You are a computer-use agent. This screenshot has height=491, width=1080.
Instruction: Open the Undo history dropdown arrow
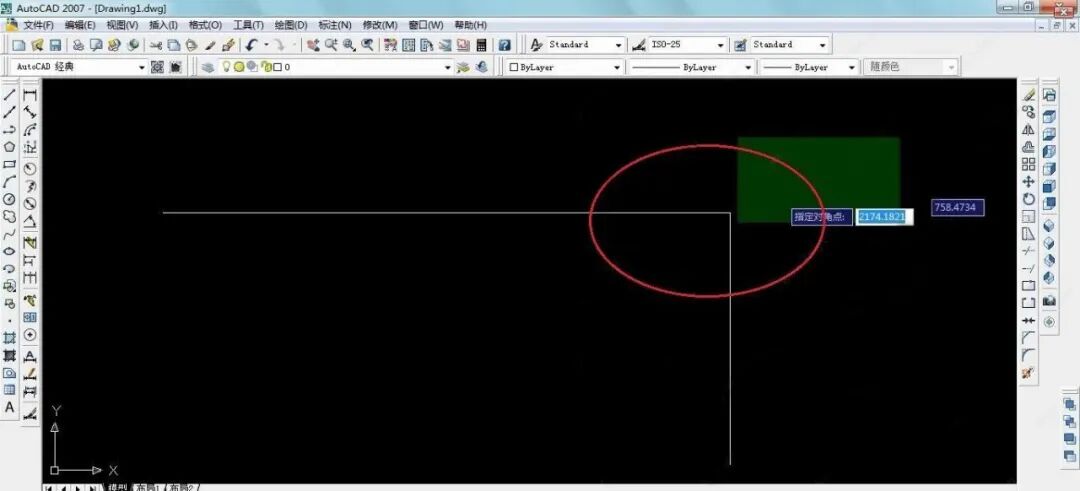266,45
